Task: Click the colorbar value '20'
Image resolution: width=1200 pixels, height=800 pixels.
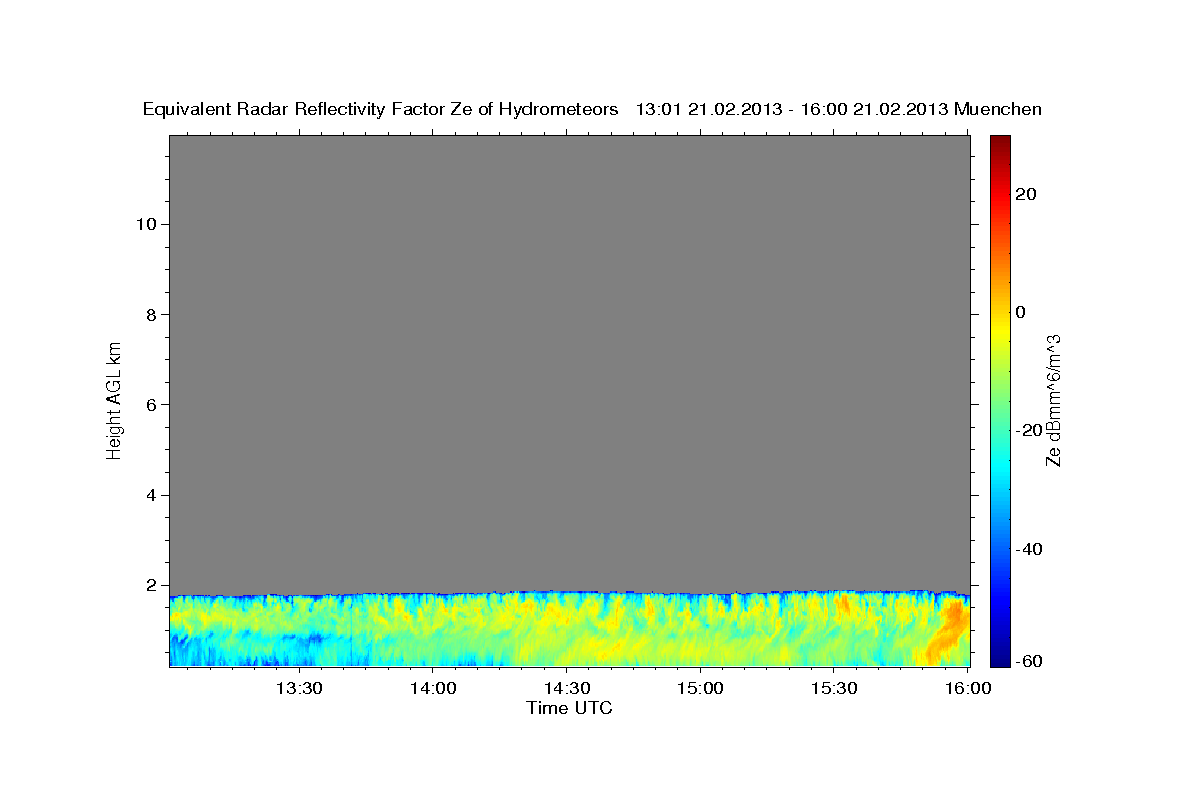Action: pyautogui.click(x=1025, y=194)
